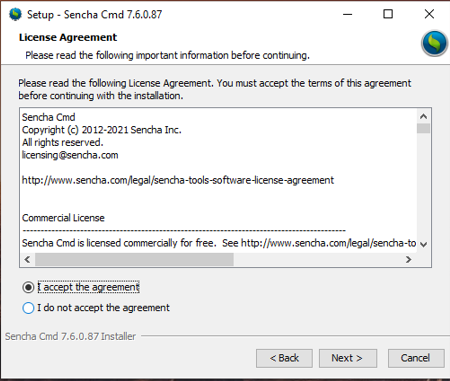Viewport: 450px width, 381px height.
Task: Click the Next > button
Action: coord(348,358)
